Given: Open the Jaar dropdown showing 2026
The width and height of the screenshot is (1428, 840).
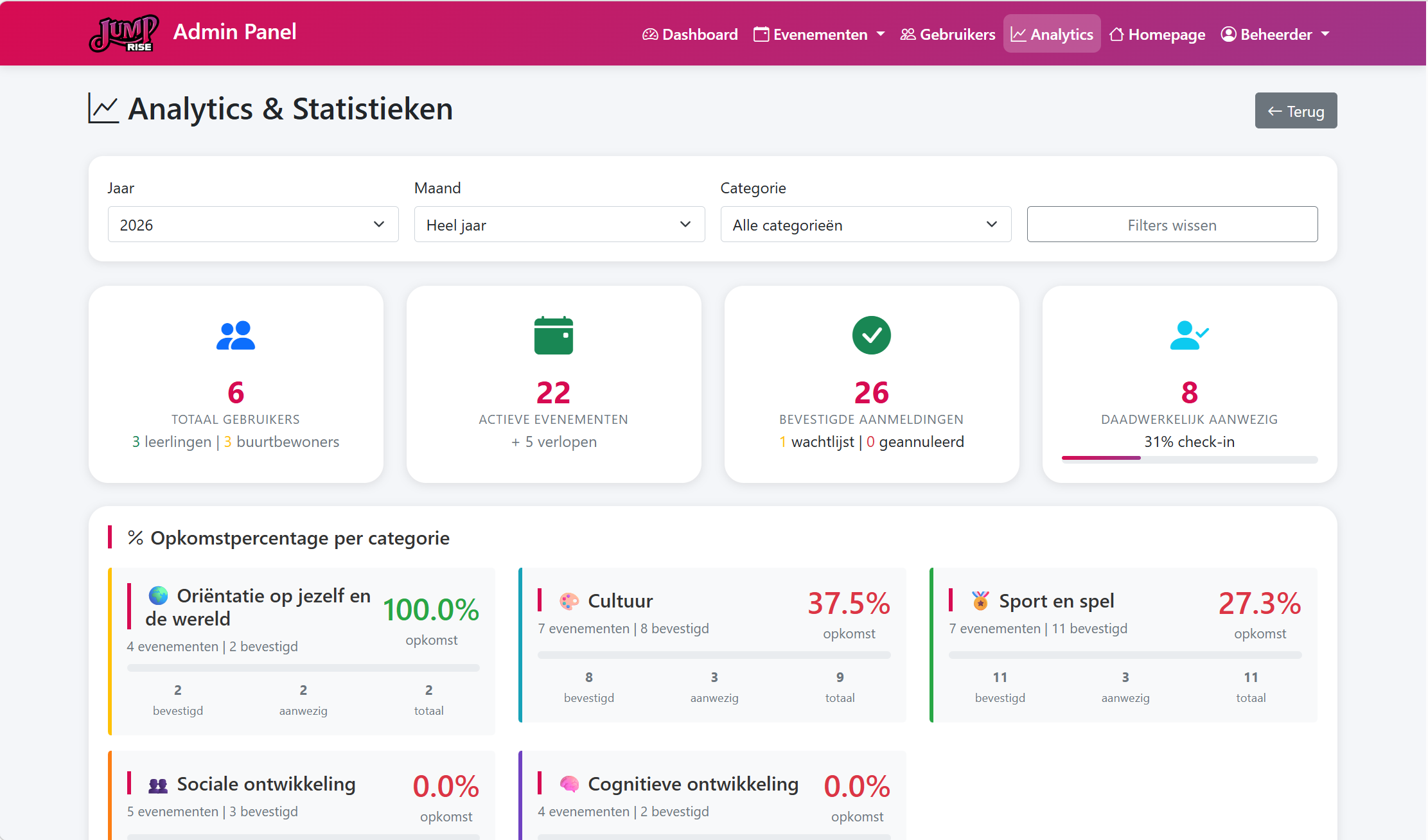Looking at the screenshot, I should (x=252, y=224).
